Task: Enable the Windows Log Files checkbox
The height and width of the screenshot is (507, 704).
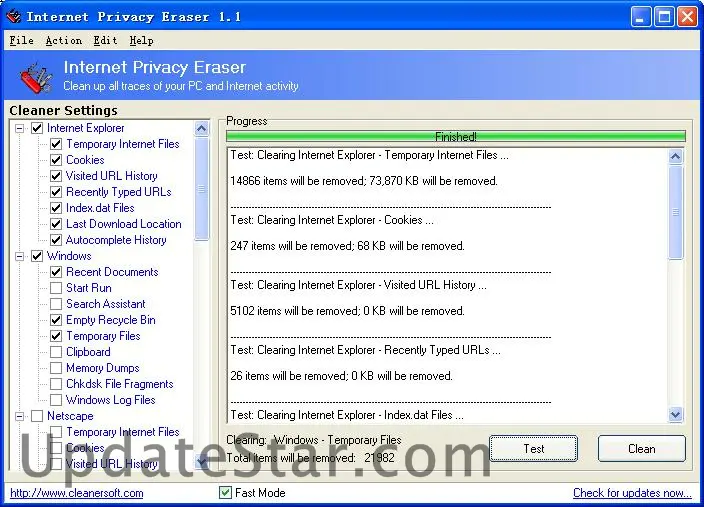Action: [56, 400]
